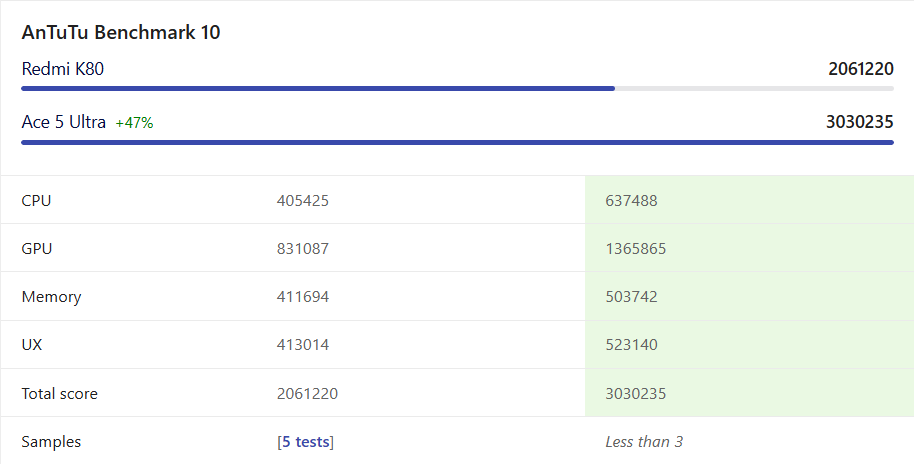Click the highlighted Memory score 503742
Screen dimensions: 914x464
pyautogui.click(x=631, y=297)
